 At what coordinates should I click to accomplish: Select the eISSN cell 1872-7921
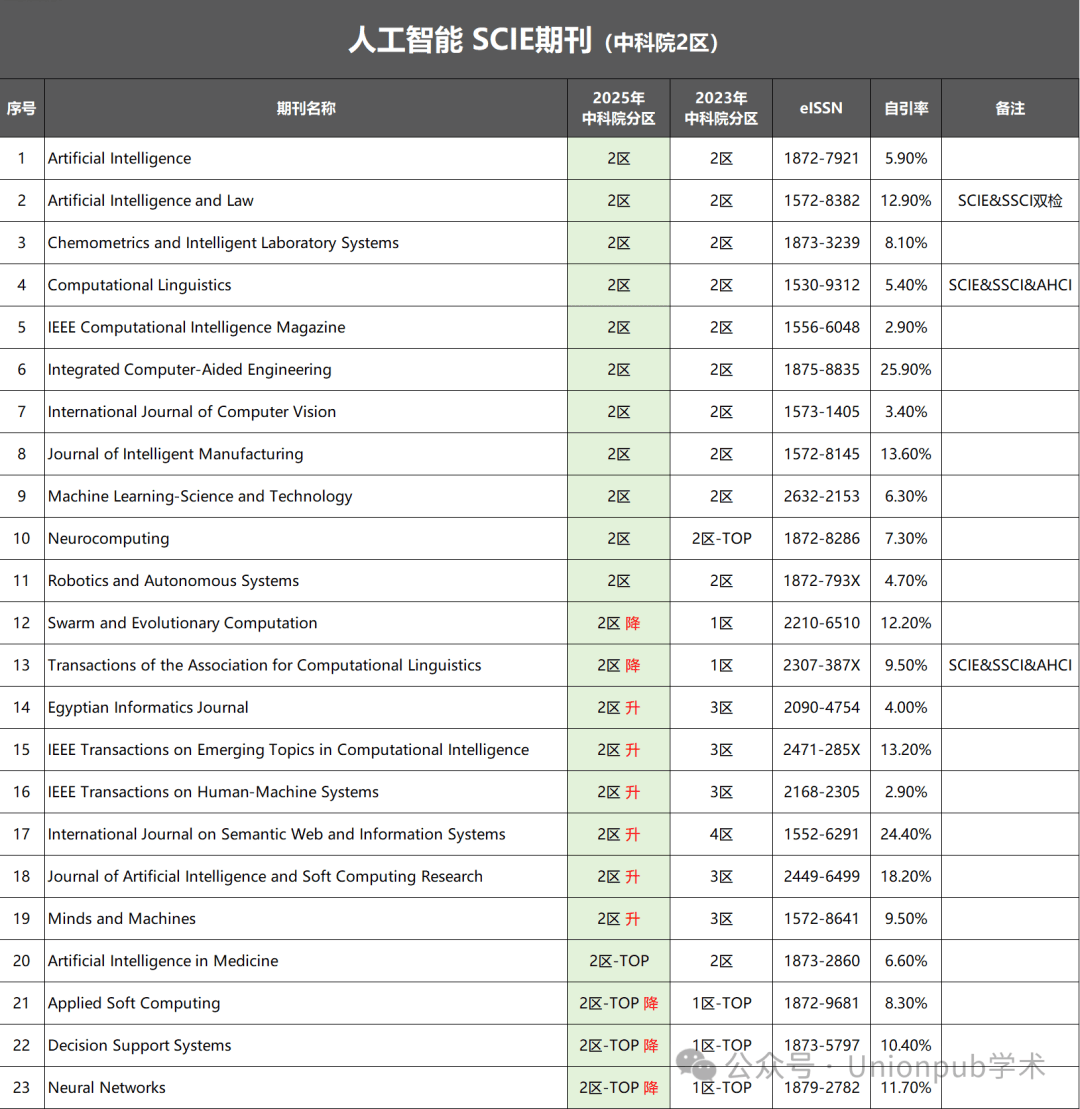coord(821,159)
